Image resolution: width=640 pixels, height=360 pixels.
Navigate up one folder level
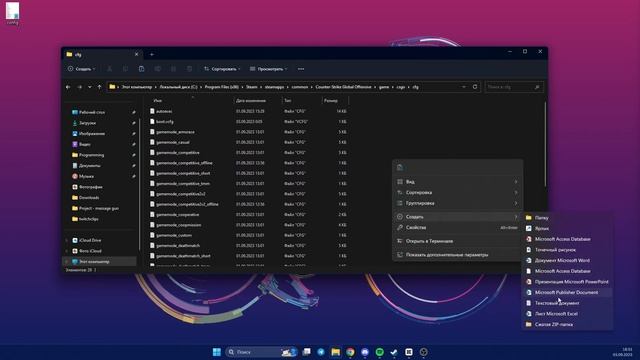(100, 87)
